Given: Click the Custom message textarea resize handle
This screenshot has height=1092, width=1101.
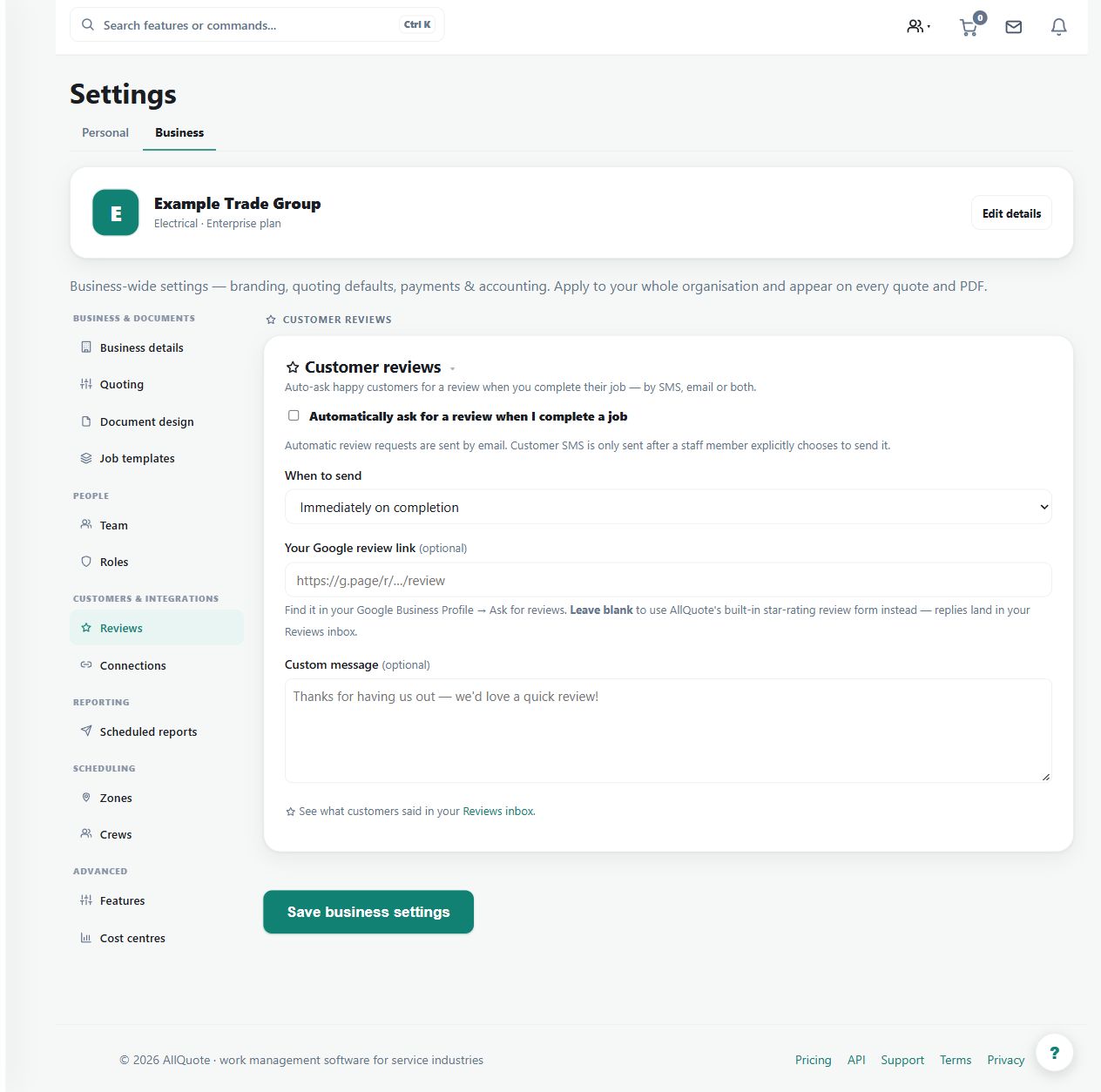Looking at the screenshot, I should click(1045, 776).
